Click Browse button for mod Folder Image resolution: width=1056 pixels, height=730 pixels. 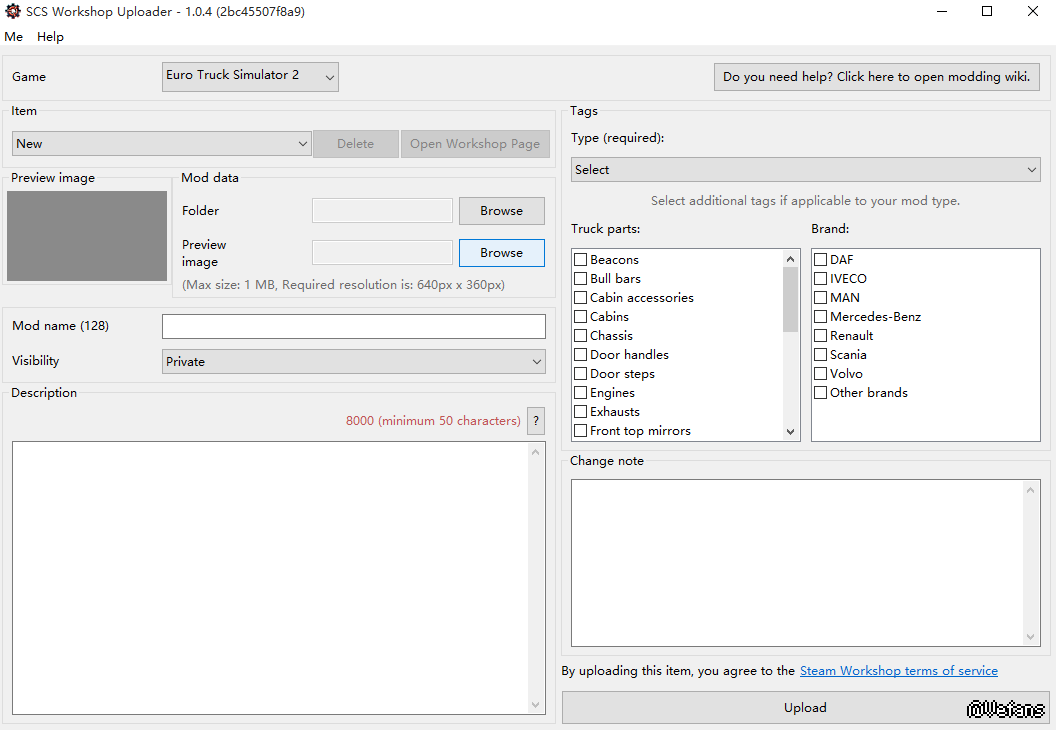pyautogui.click(x=501, y=211)
